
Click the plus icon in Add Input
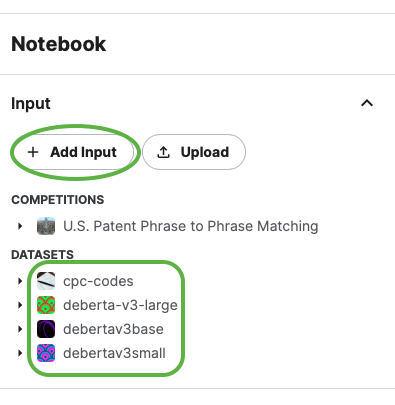33,152
